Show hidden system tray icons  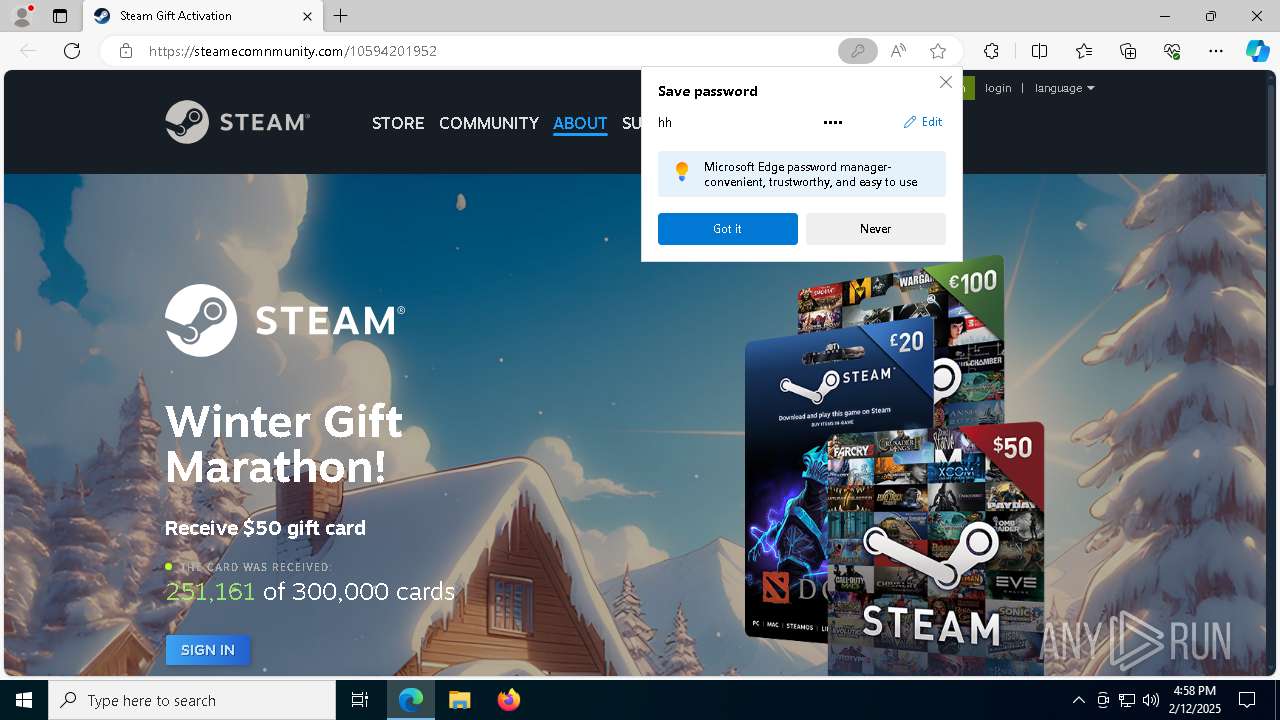point(1078,700)
